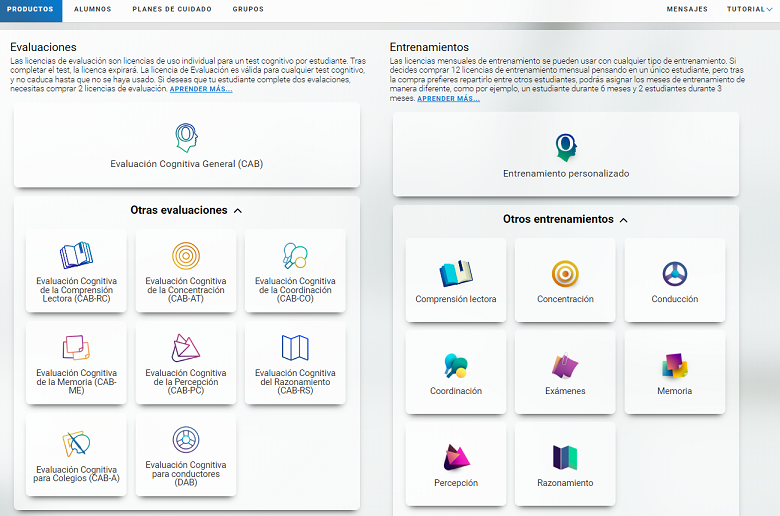Click Aprender más under Evaluaciones
This screenshot has height=516, width=780.
click(201, 89)
